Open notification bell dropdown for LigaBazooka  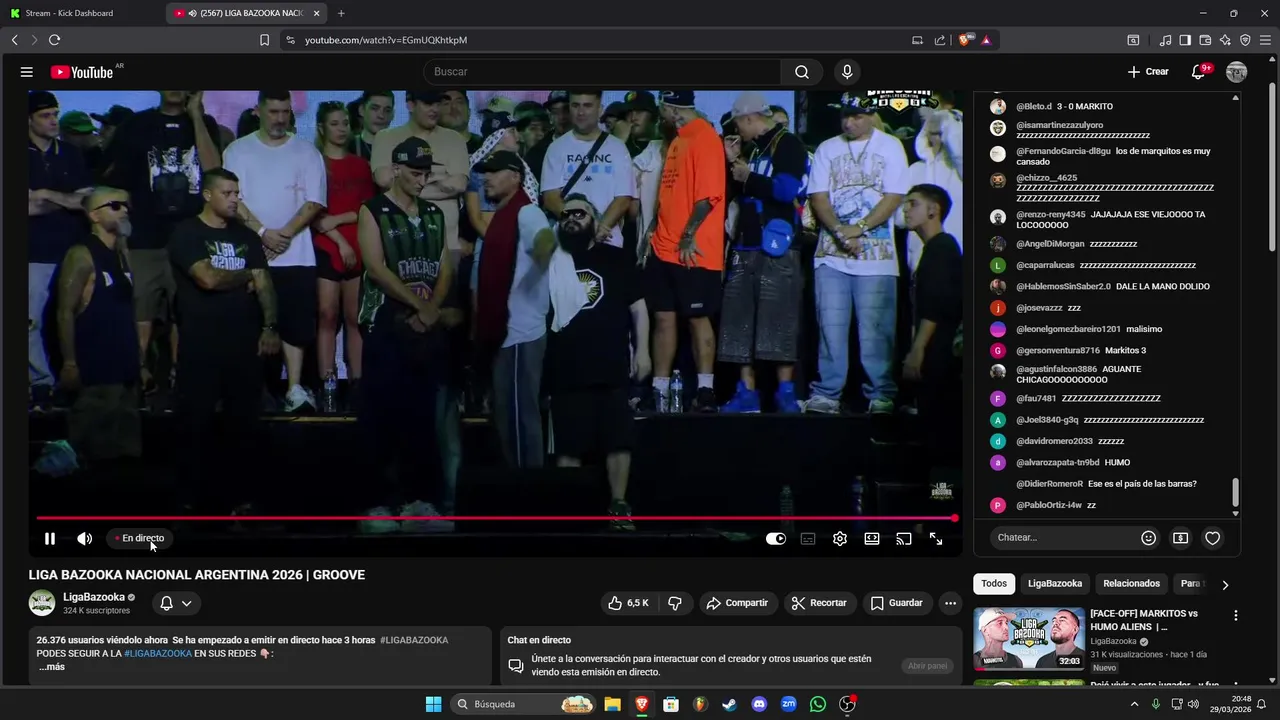click(x=176, y=603)
